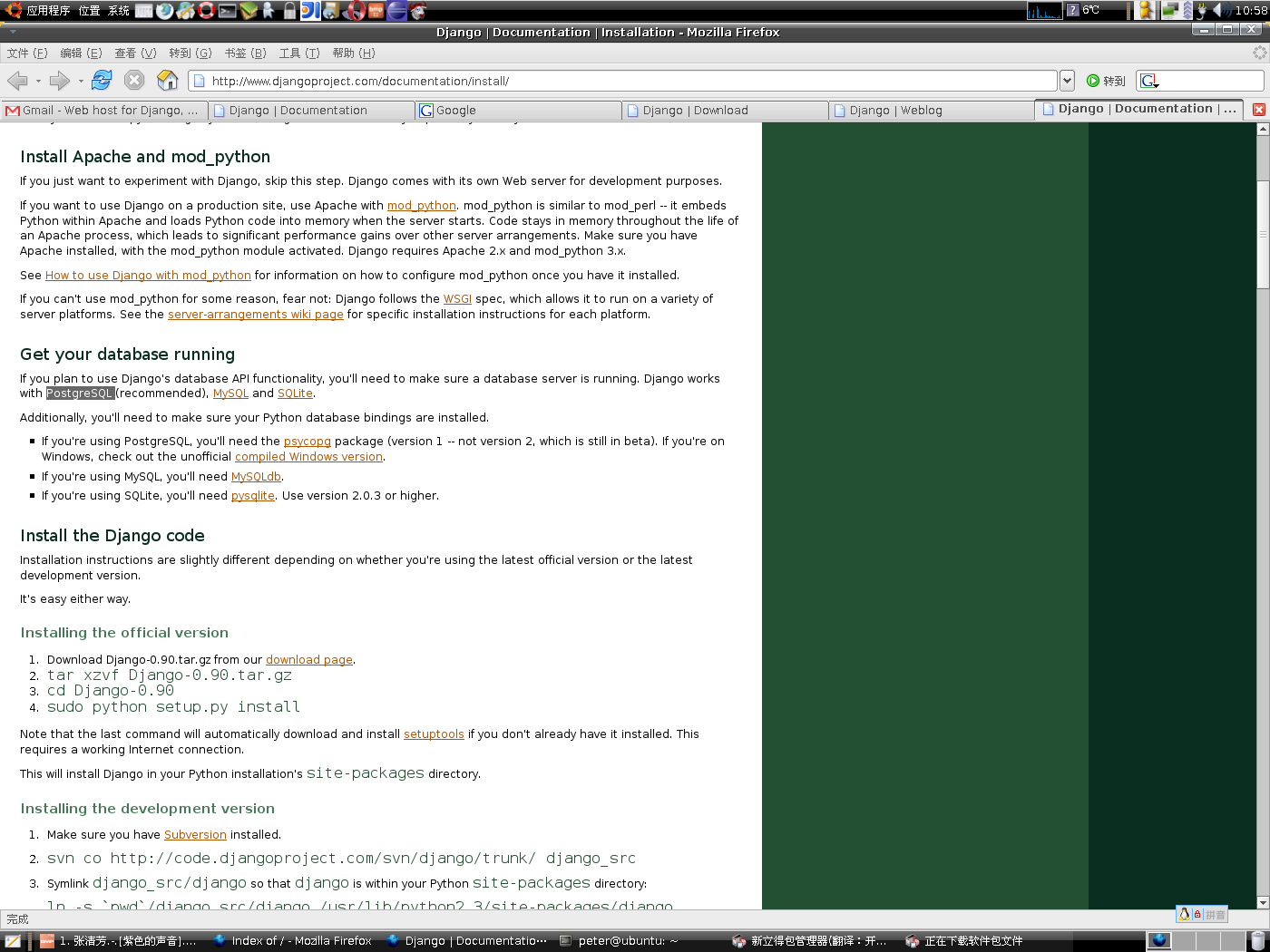Click the clock showing 10:58
This screenshot has height=952, width=1270.
click(x=1251, y=10)
